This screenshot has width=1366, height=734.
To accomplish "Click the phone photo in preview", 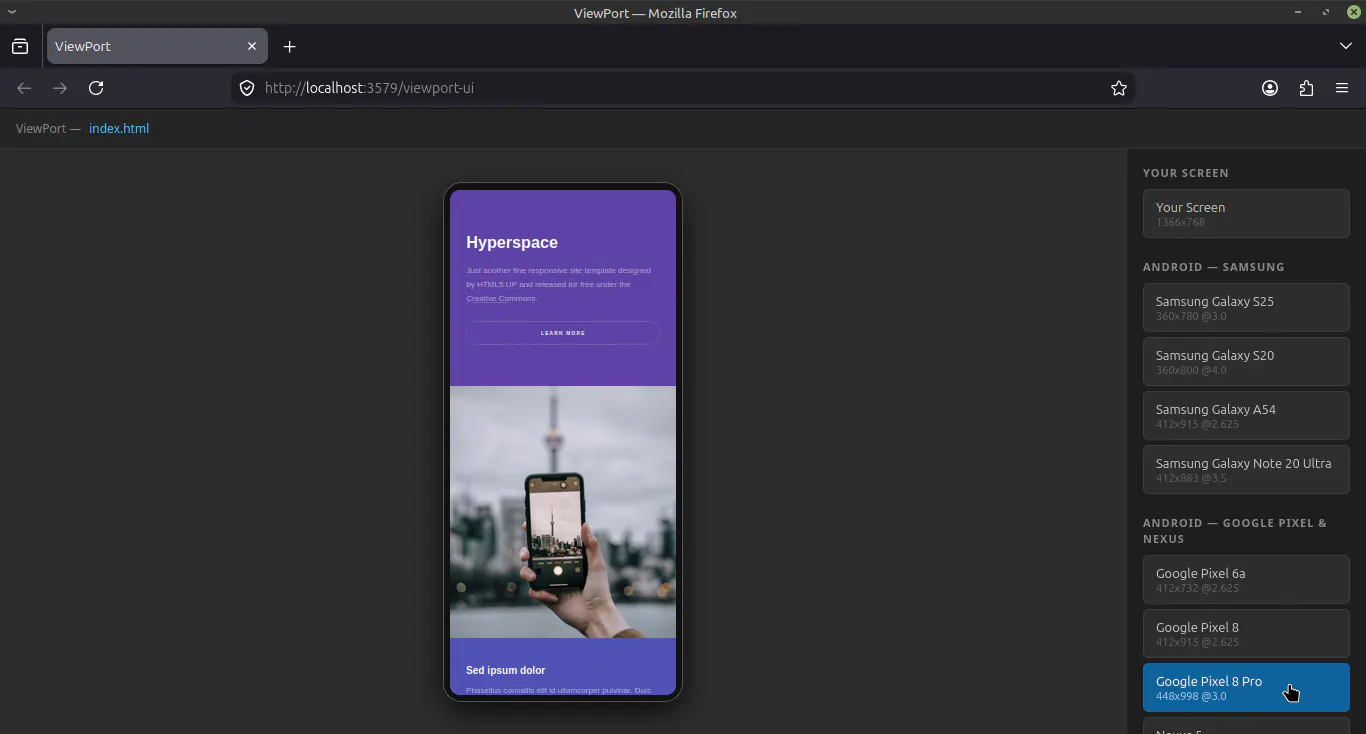I will (563, 512).
